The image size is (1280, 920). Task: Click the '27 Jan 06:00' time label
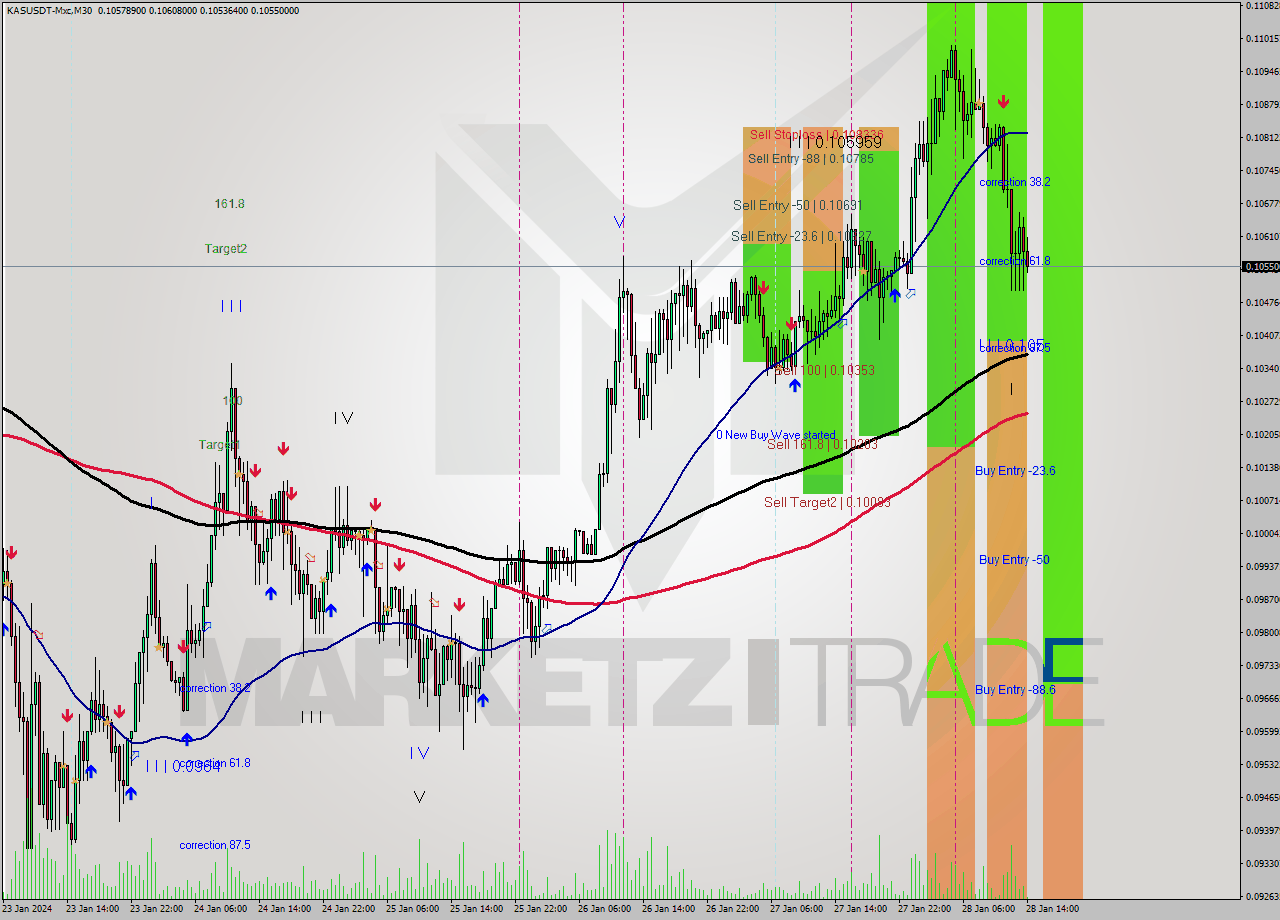click(x=797, y=910)
